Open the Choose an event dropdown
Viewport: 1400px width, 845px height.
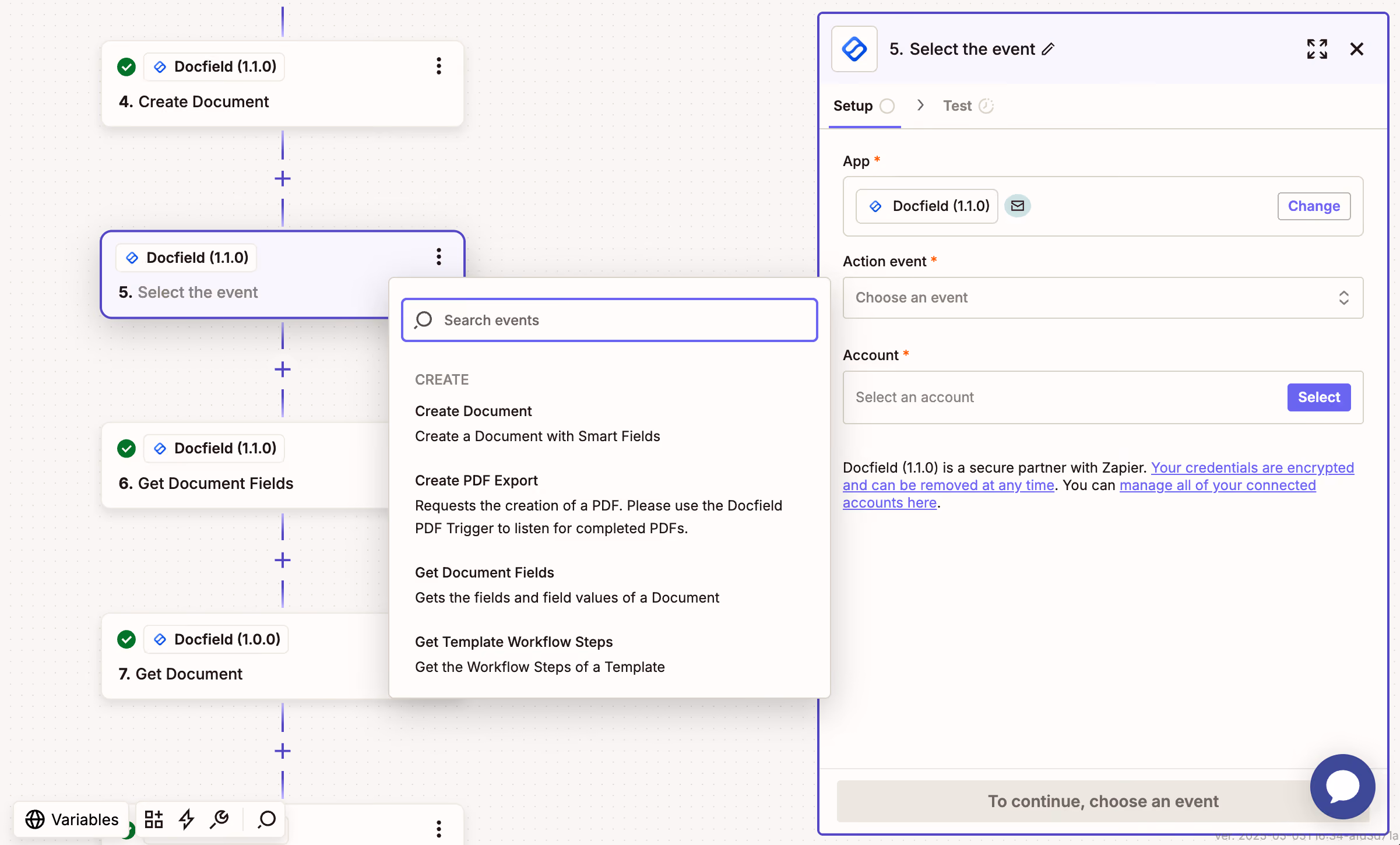[1103, 298]
